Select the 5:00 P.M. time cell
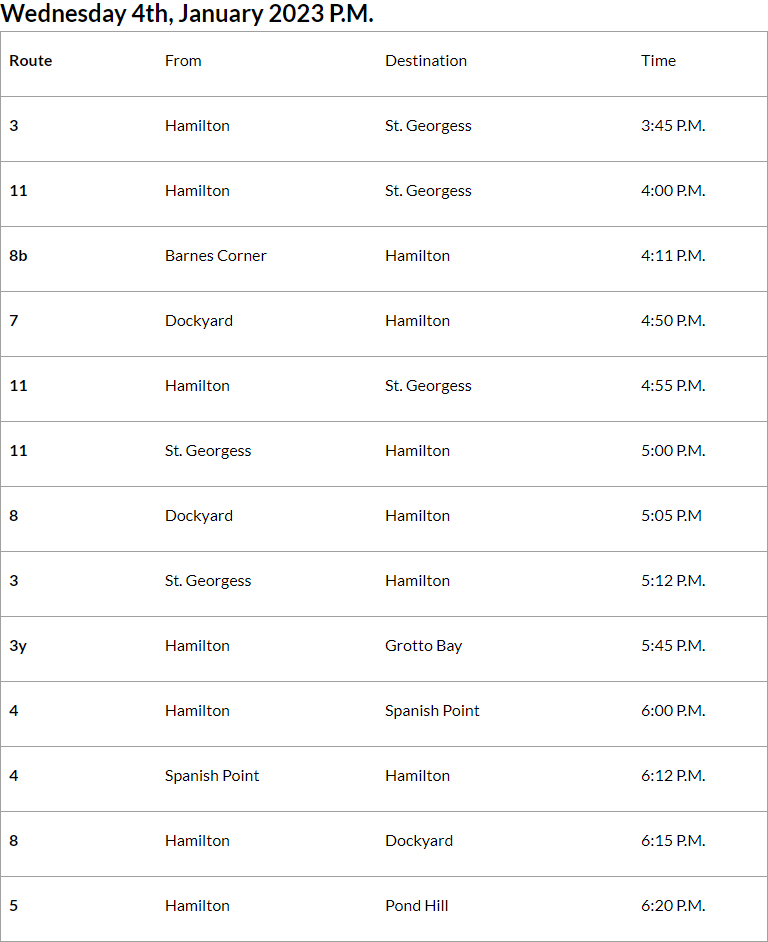Viewport: 768px width, 942px height. pyautogui.click(x=673, y=451)
